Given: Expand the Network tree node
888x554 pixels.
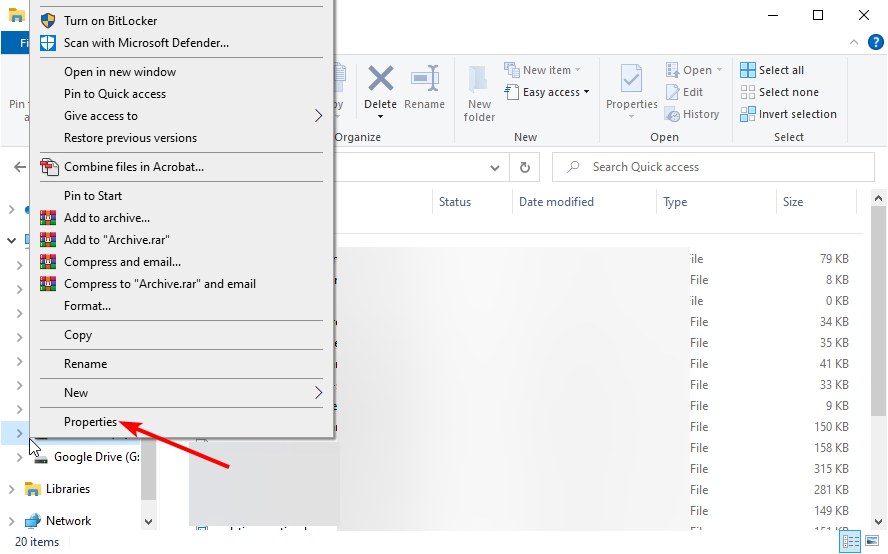Looking at the screenshot, I should click(x=11, y=521).
